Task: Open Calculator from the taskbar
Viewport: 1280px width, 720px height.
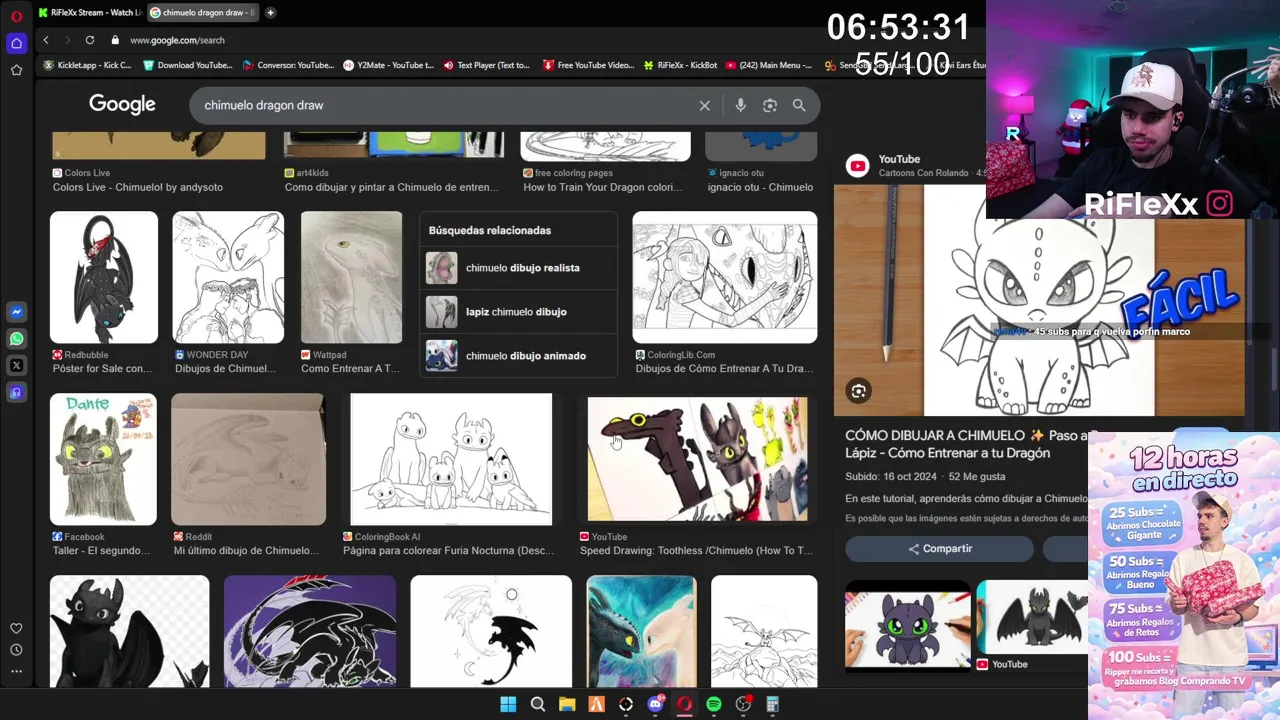Action: tap(772, 704)
